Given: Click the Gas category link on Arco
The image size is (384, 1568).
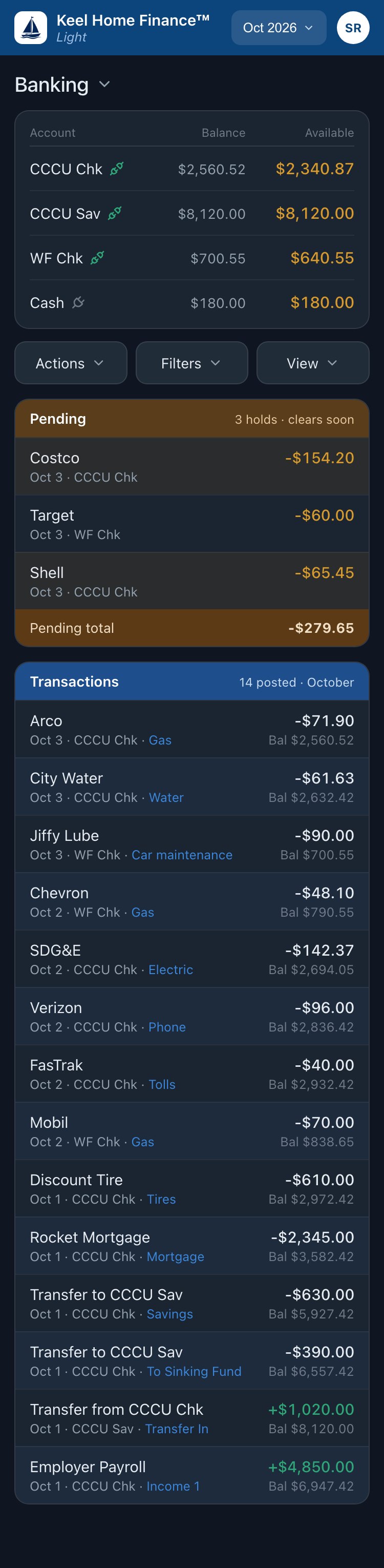Looking at the screenshot, I should pos(160,740).
